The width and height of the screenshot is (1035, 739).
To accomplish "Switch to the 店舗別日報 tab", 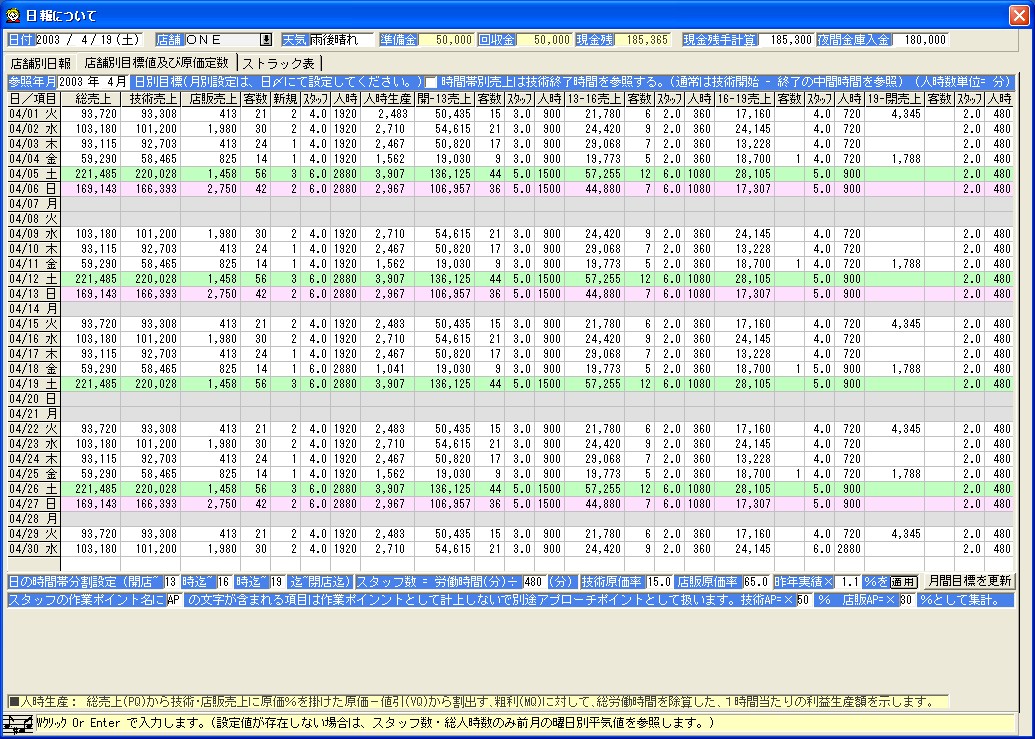I will [41, 63].
